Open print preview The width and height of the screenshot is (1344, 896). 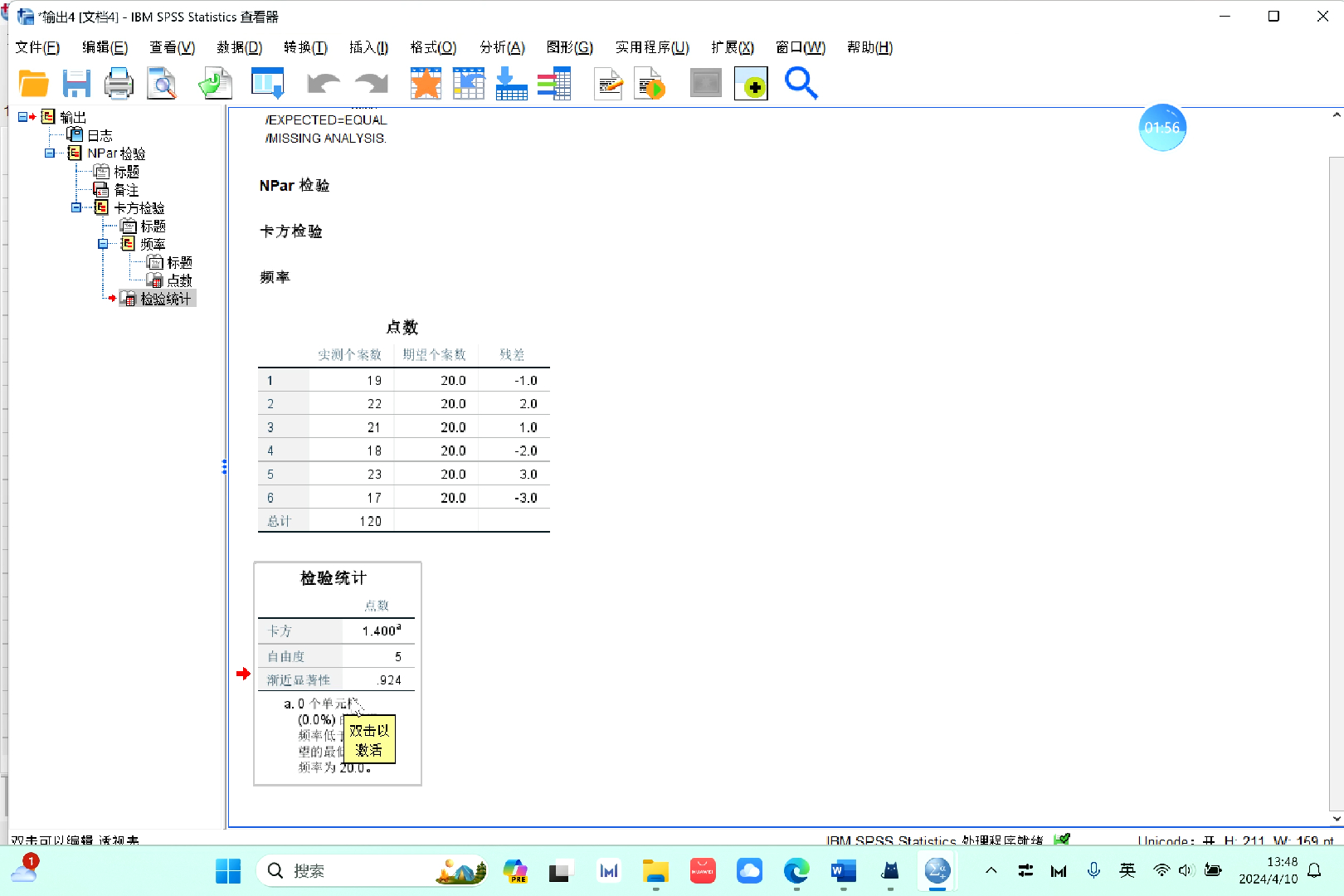pos(163,83)
